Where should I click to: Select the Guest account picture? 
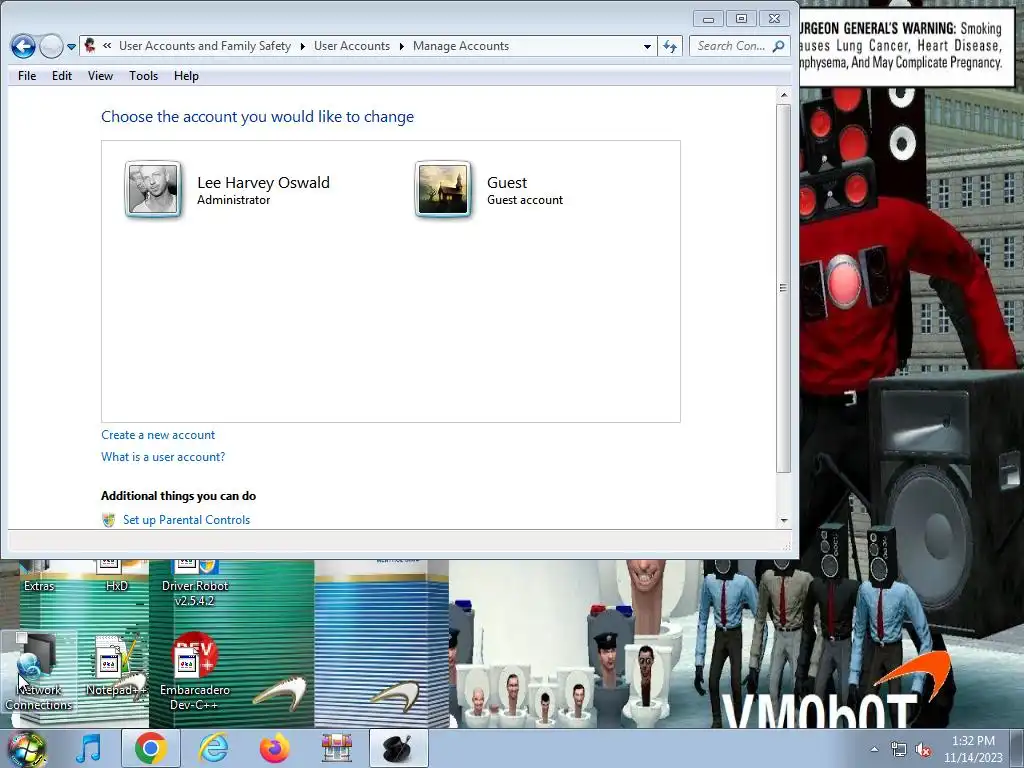[443, 189]
